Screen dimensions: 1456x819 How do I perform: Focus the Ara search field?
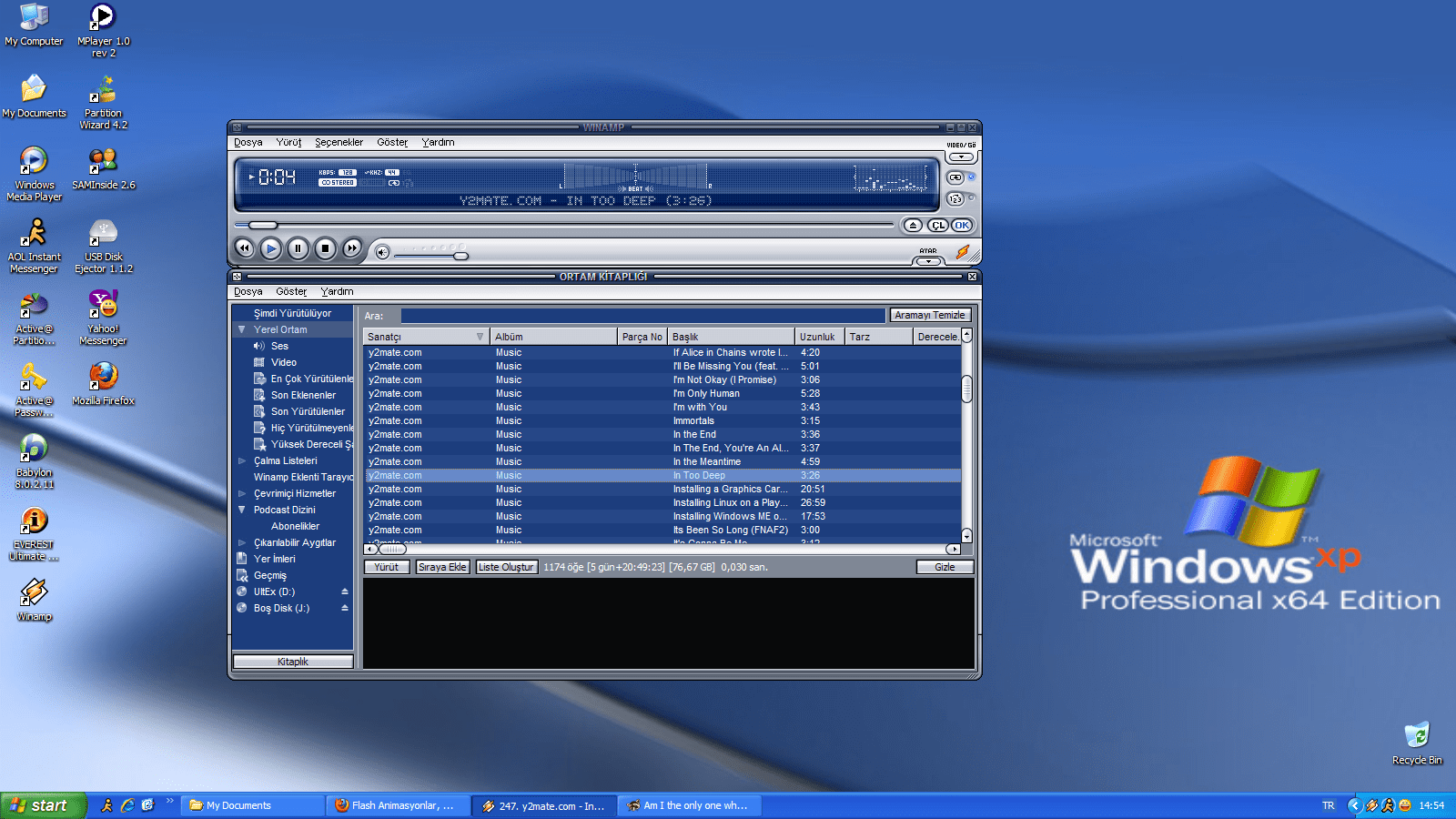click(642, 316)
